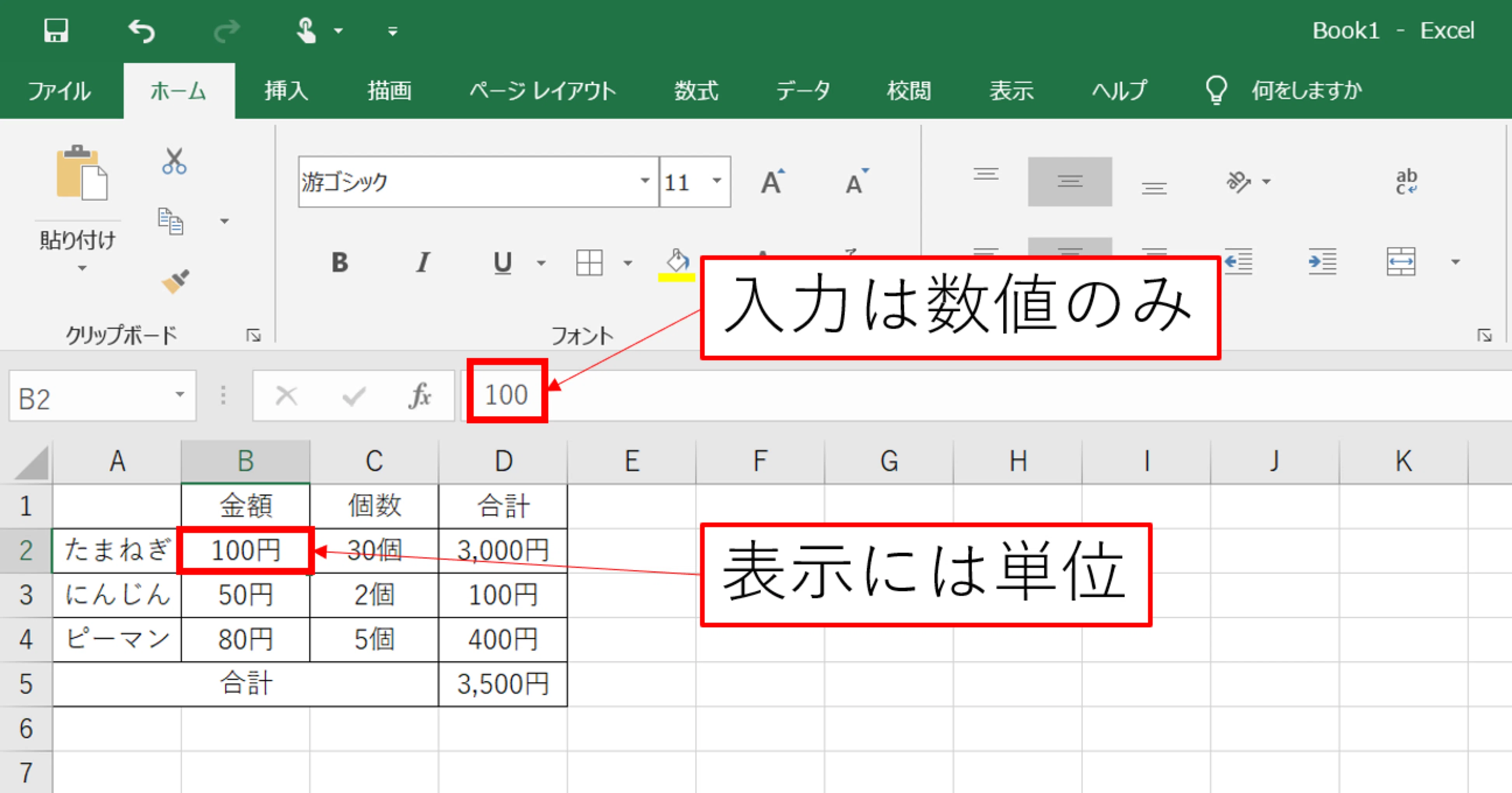Screen dimensions: 1512x793
Task: Expand the Name Box dropdown
Action: 180,394
